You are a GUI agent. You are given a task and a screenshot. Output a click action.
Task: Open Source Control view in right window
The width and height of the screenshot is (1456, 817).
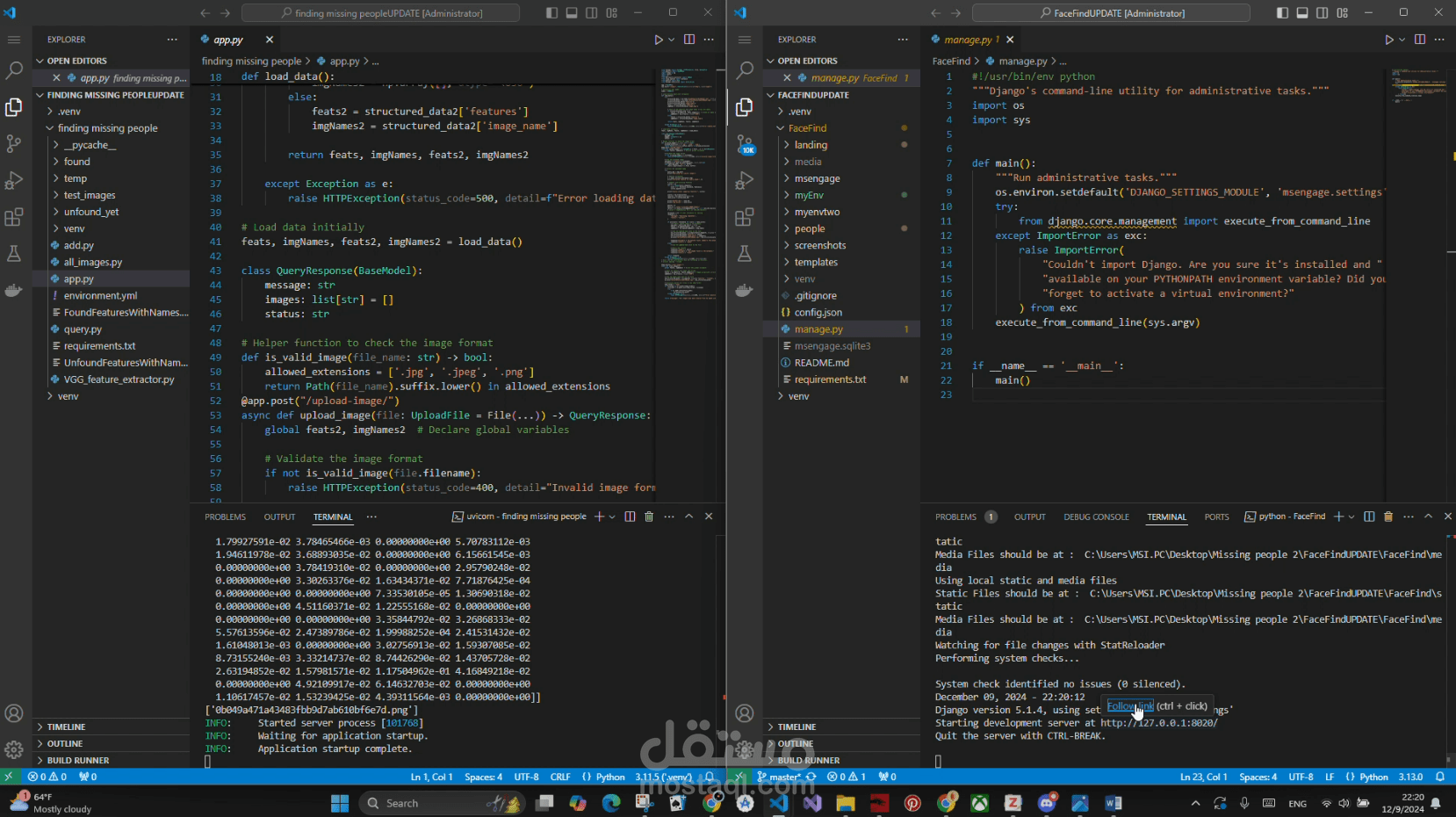click(x=745, y=143)
